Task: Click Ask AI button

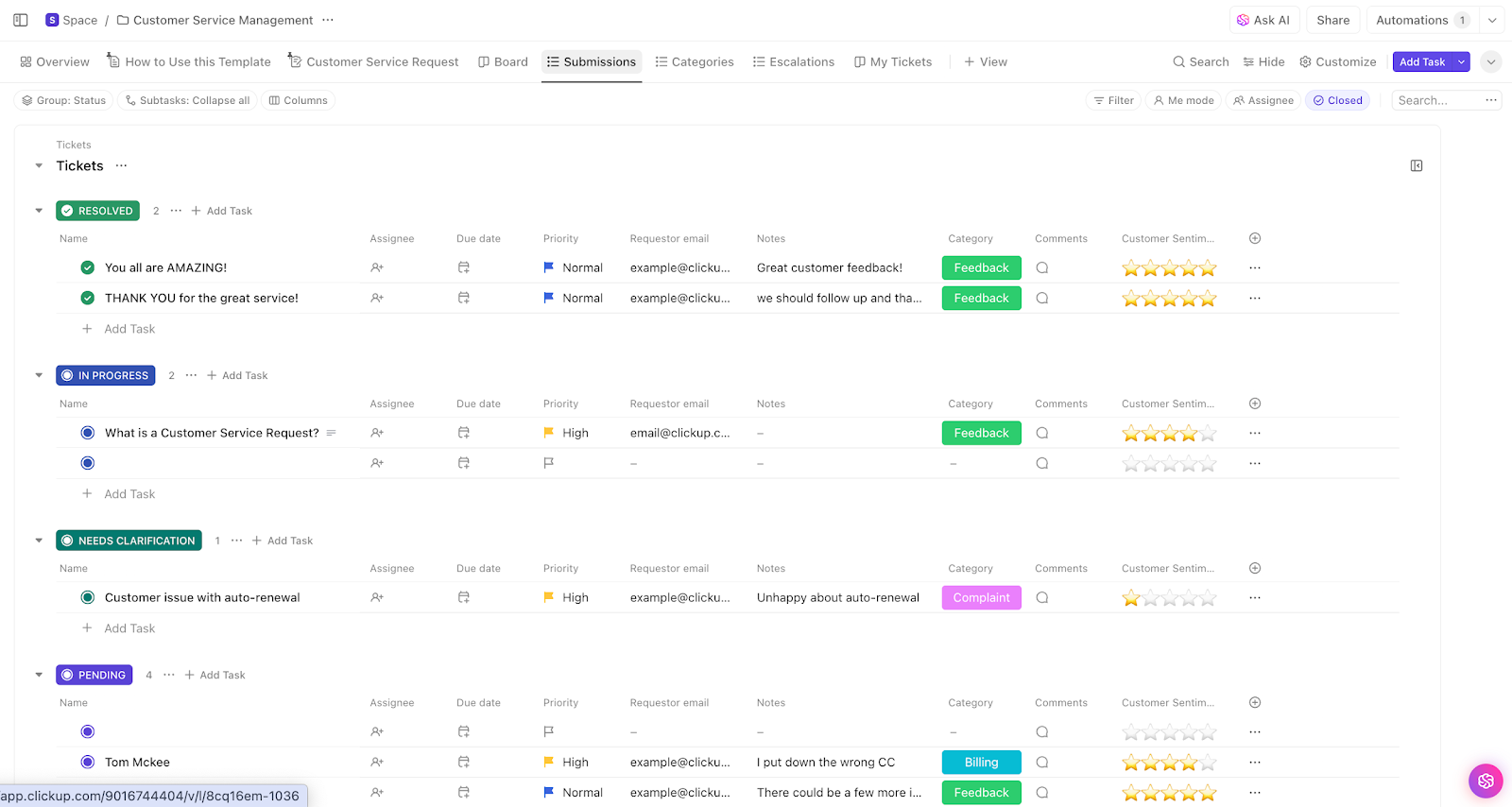Action: point(1263,20)
